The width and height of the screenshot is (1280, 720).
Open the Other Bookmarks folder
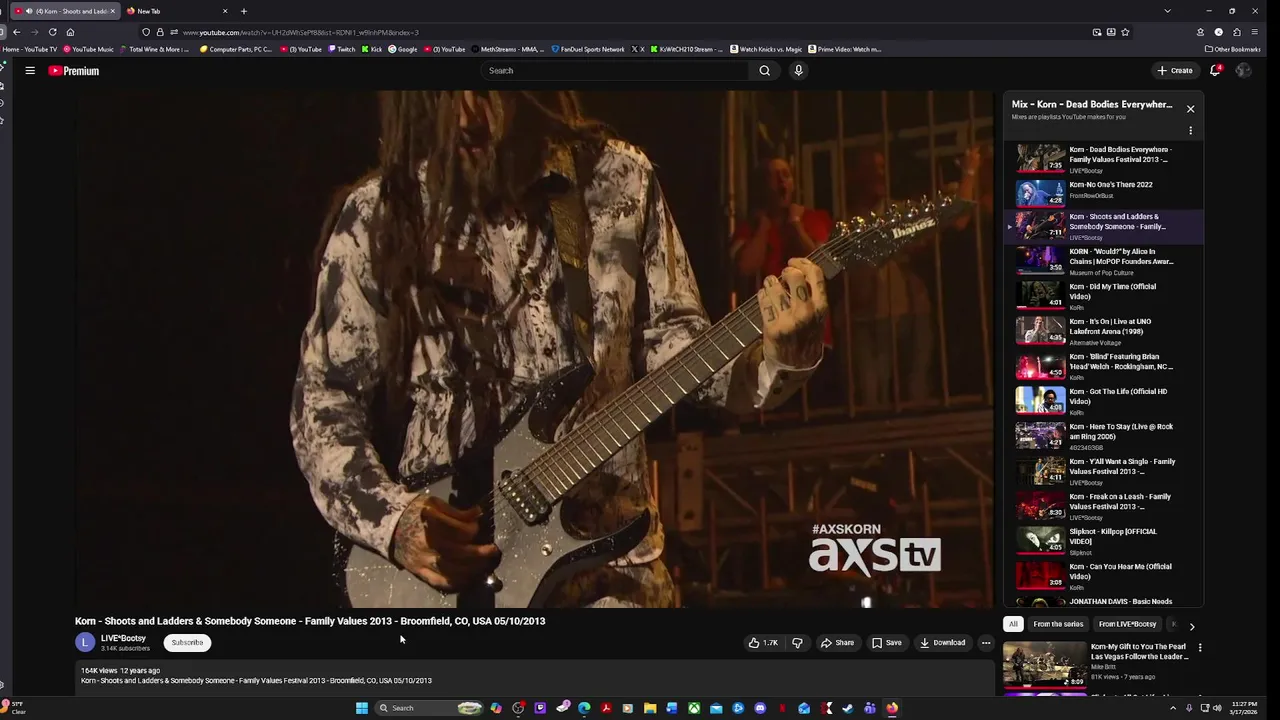coord(1233,49)
